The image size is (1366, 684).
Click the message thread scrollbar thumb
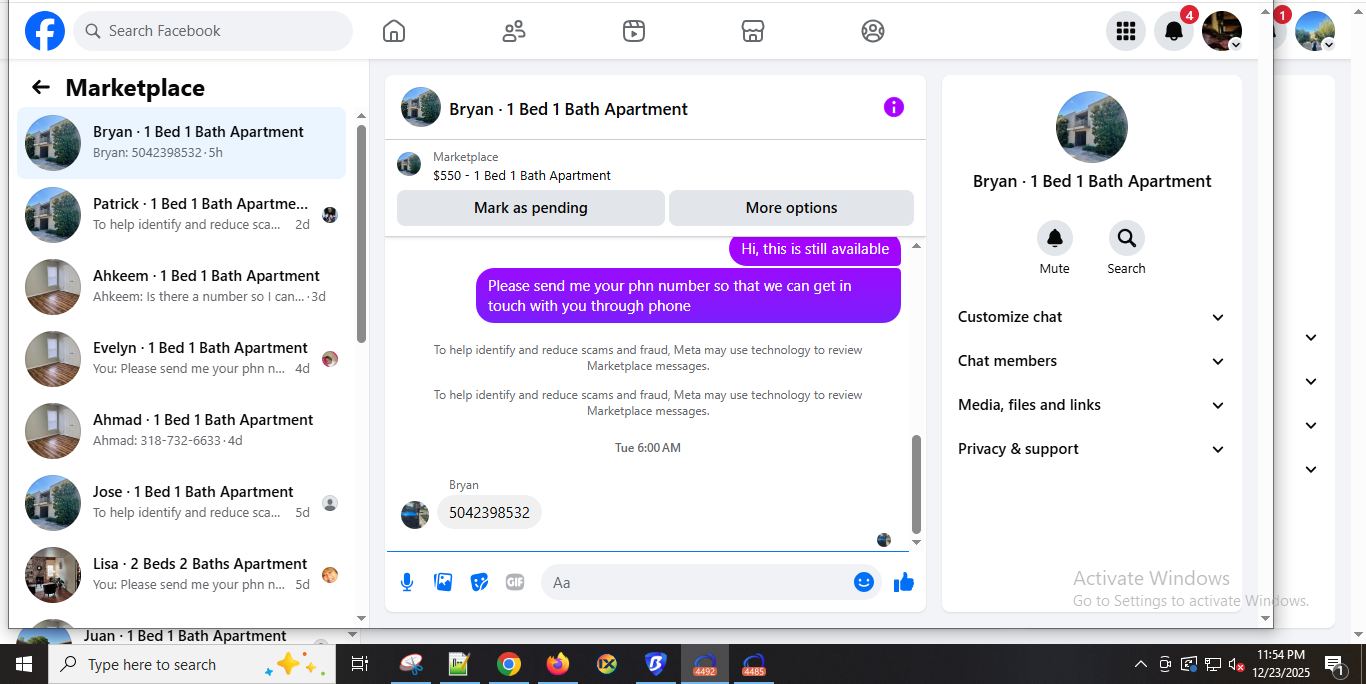(916, 484)
